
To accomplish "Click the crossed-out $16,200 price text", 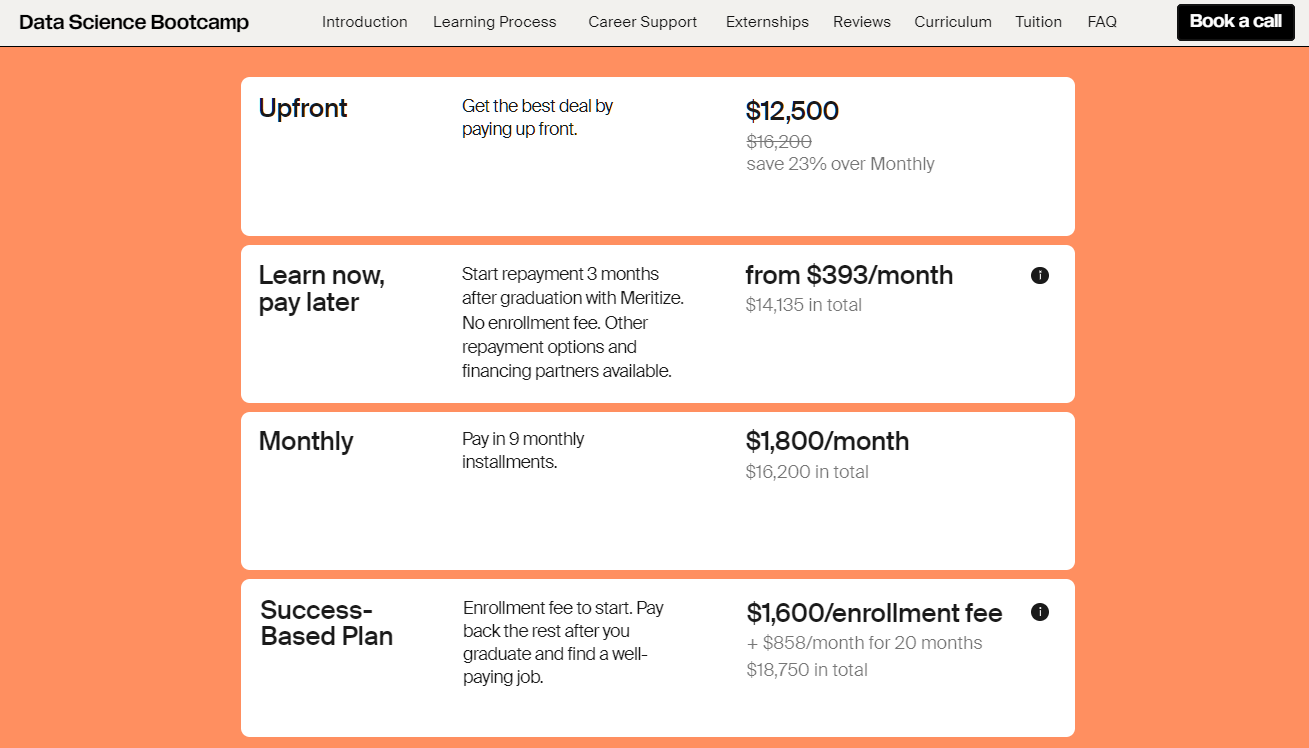I will click(x=778, y=142).
